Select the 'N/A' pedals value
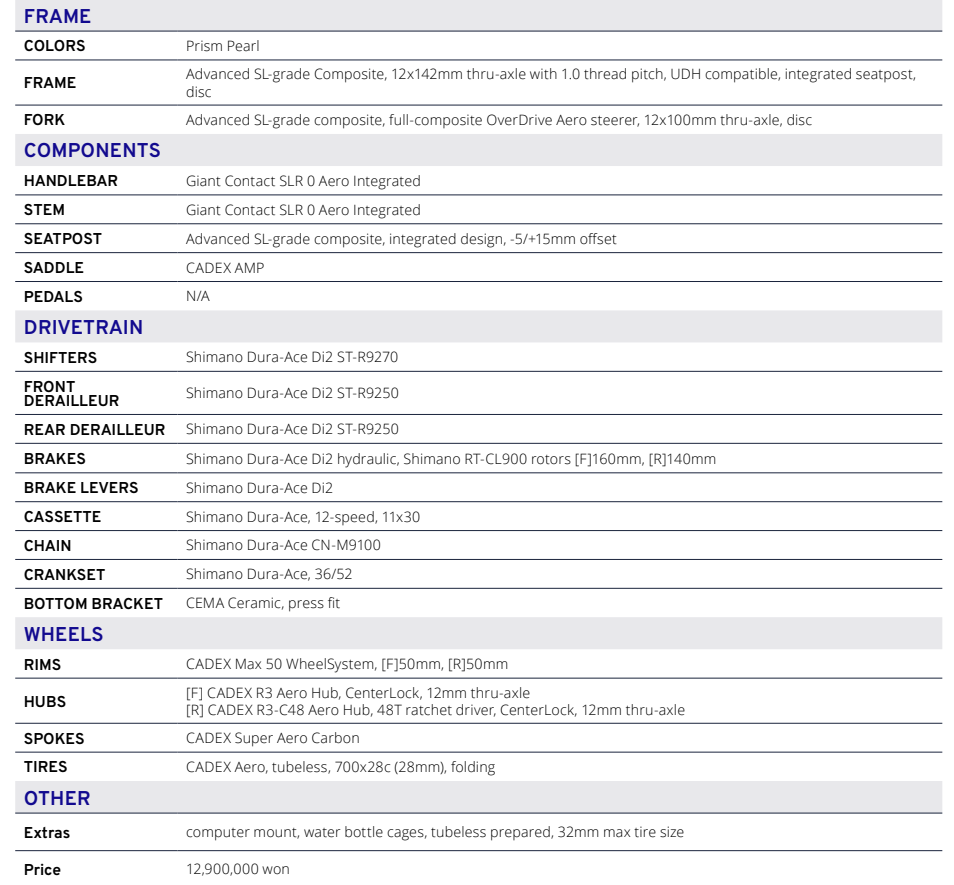The width and height of the screenshot is (954, 885). click(198, 296)
